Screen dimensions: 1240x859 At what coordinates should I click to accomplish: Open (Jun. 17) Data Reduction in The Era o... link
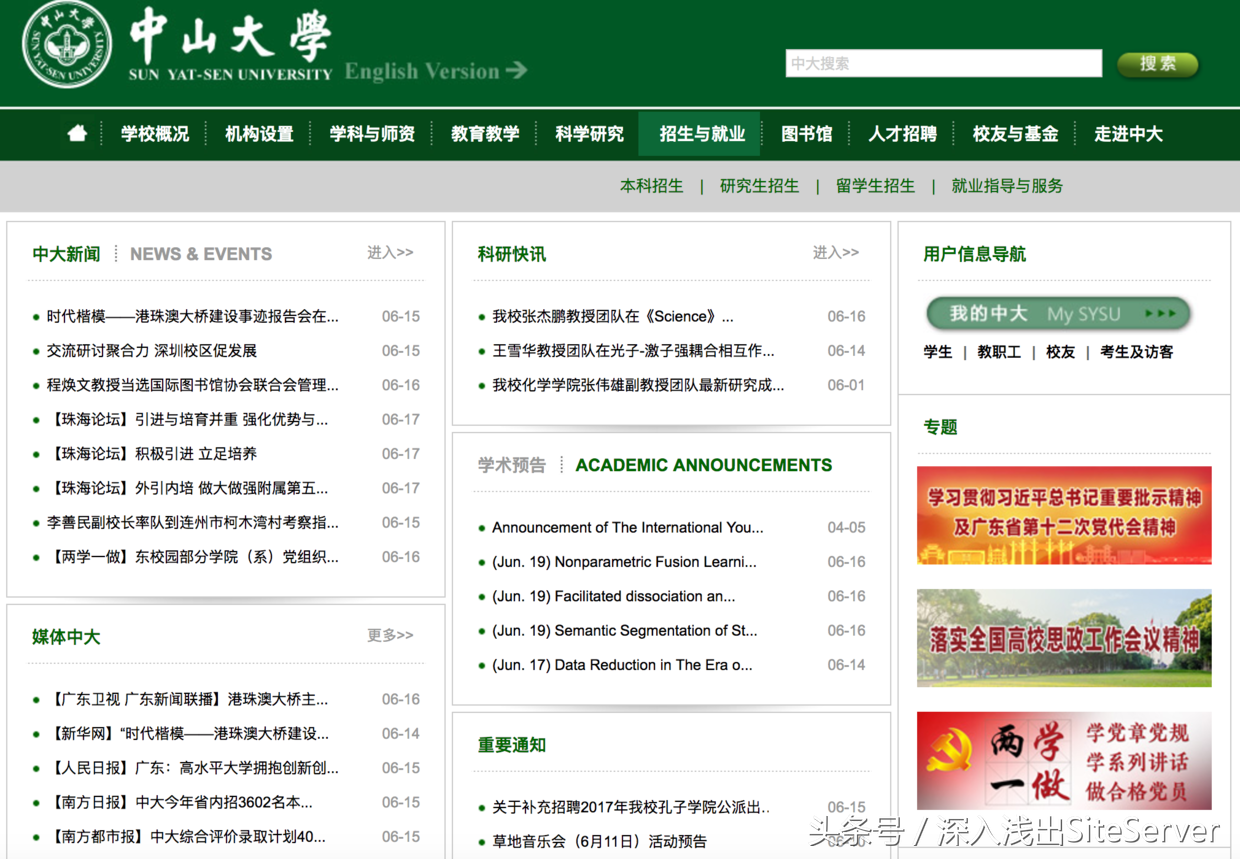click(x=622, y=665)
